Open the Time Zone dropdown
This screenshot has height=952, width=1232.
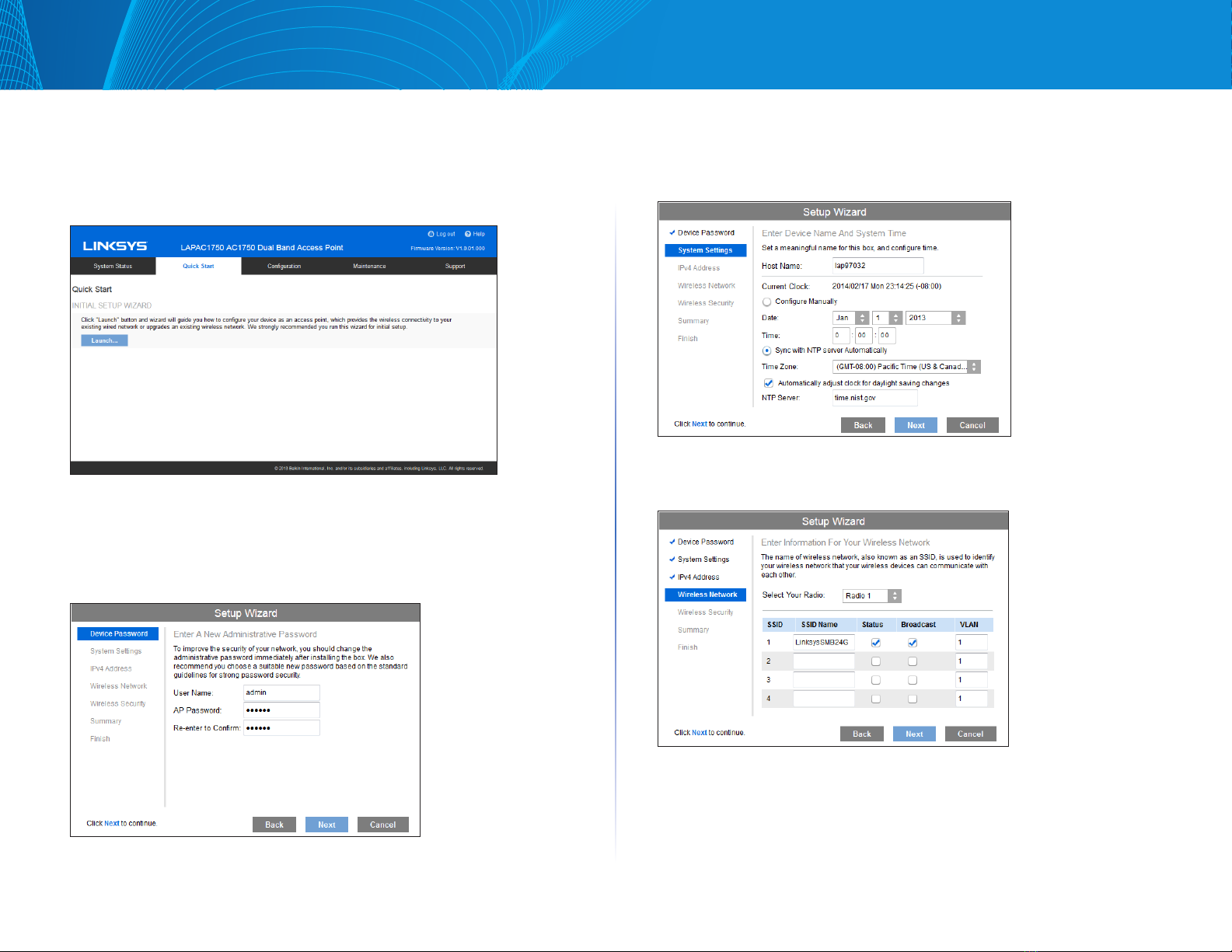click(x=906, y=367)
